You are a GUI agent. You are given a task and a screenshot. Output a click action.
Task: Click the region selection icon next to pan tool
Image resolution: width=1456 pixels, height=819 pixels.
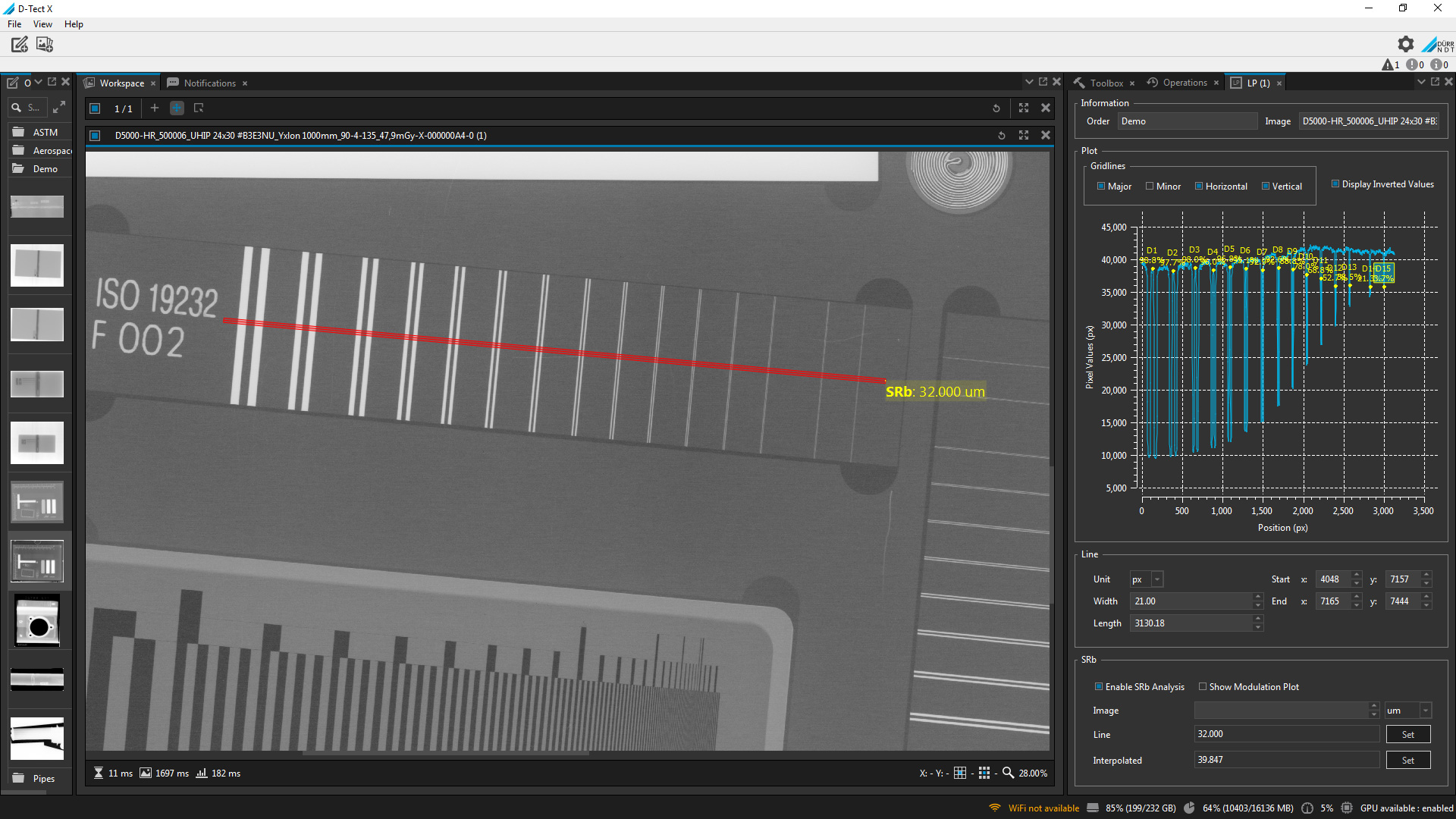tap(199, 108)
